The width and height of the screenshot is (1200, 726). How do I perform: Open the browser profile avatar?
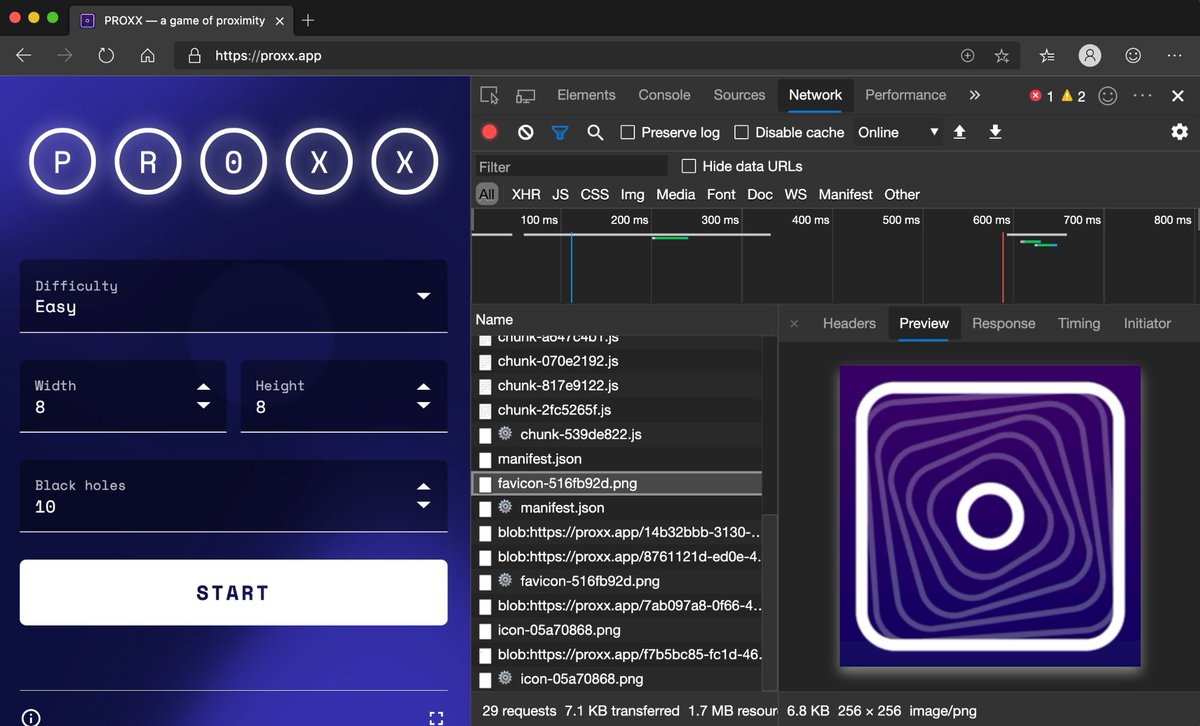click(1090, 56)
